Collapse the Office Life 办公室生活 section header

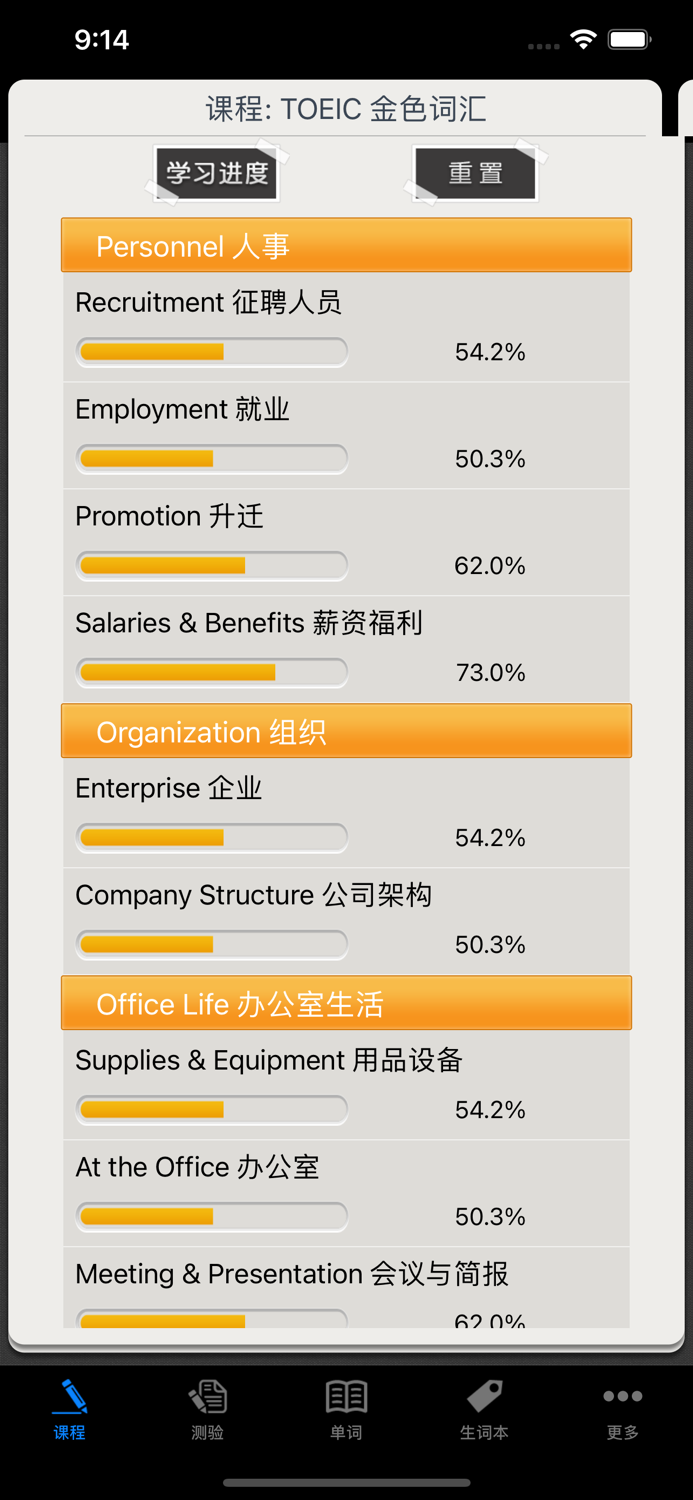346,1003
